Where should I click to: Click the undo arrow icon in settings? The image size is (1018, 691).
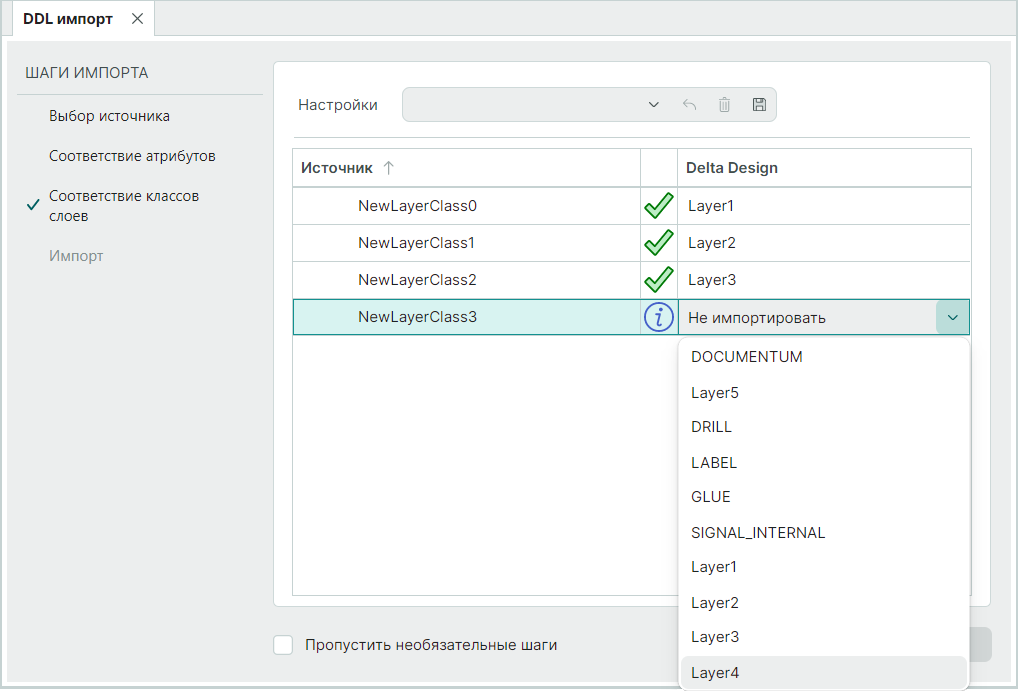click(689, 105)
